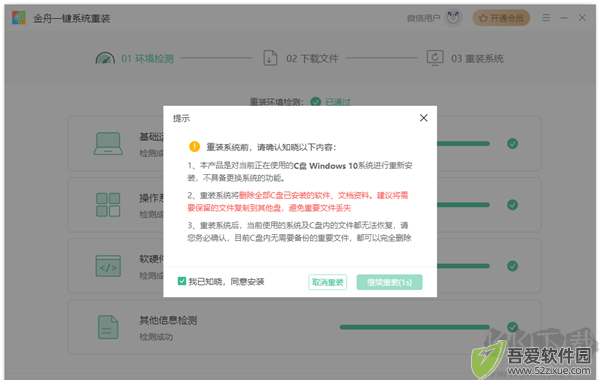Click the 02 下载文件 step label
The image size is (600, 380).
click(312, 59)
